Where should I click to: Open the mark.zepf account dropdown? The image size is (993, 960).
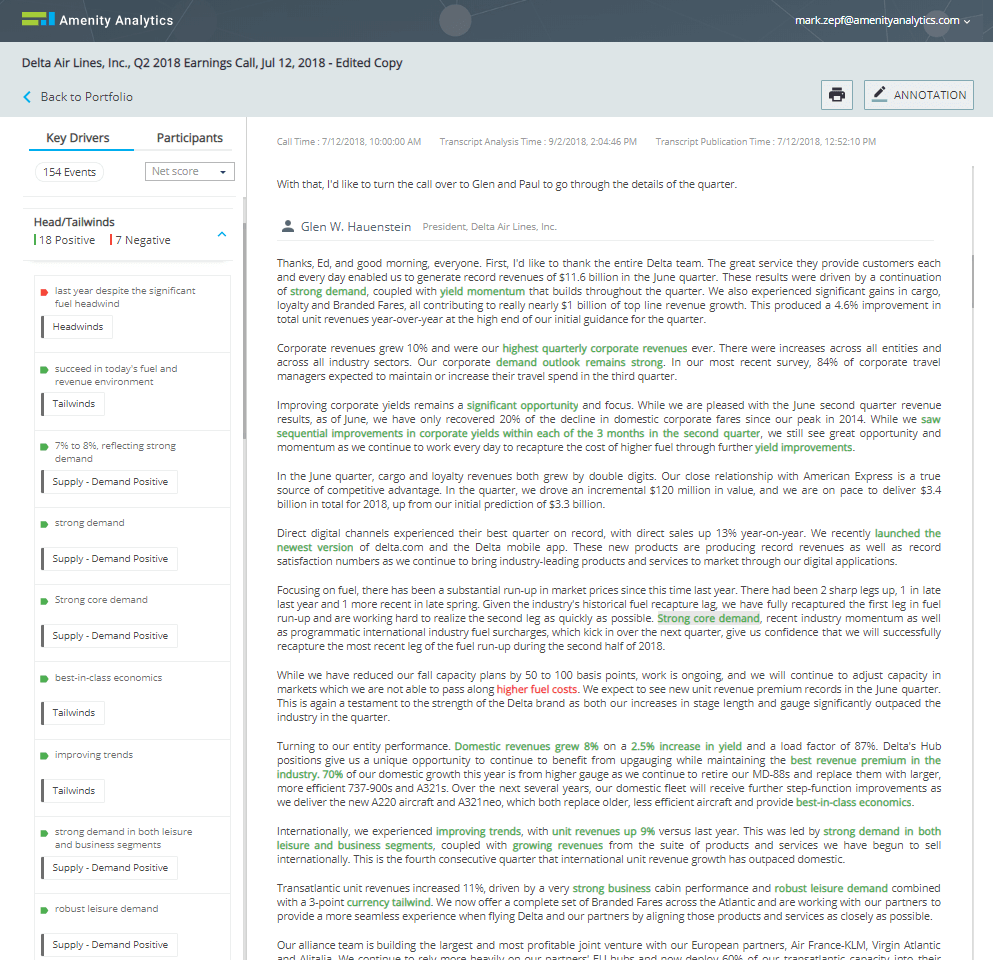tap(882, 20)
